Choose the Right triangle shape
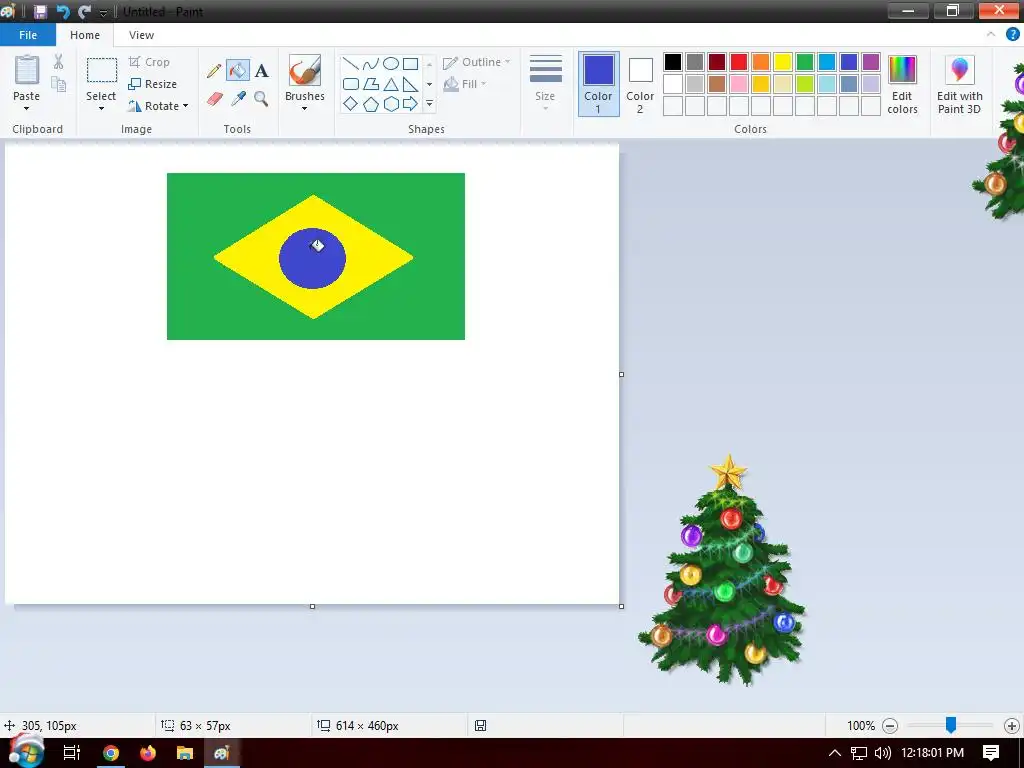The width and height of the screenshot is (1024, 768). [x=410, y=84]
